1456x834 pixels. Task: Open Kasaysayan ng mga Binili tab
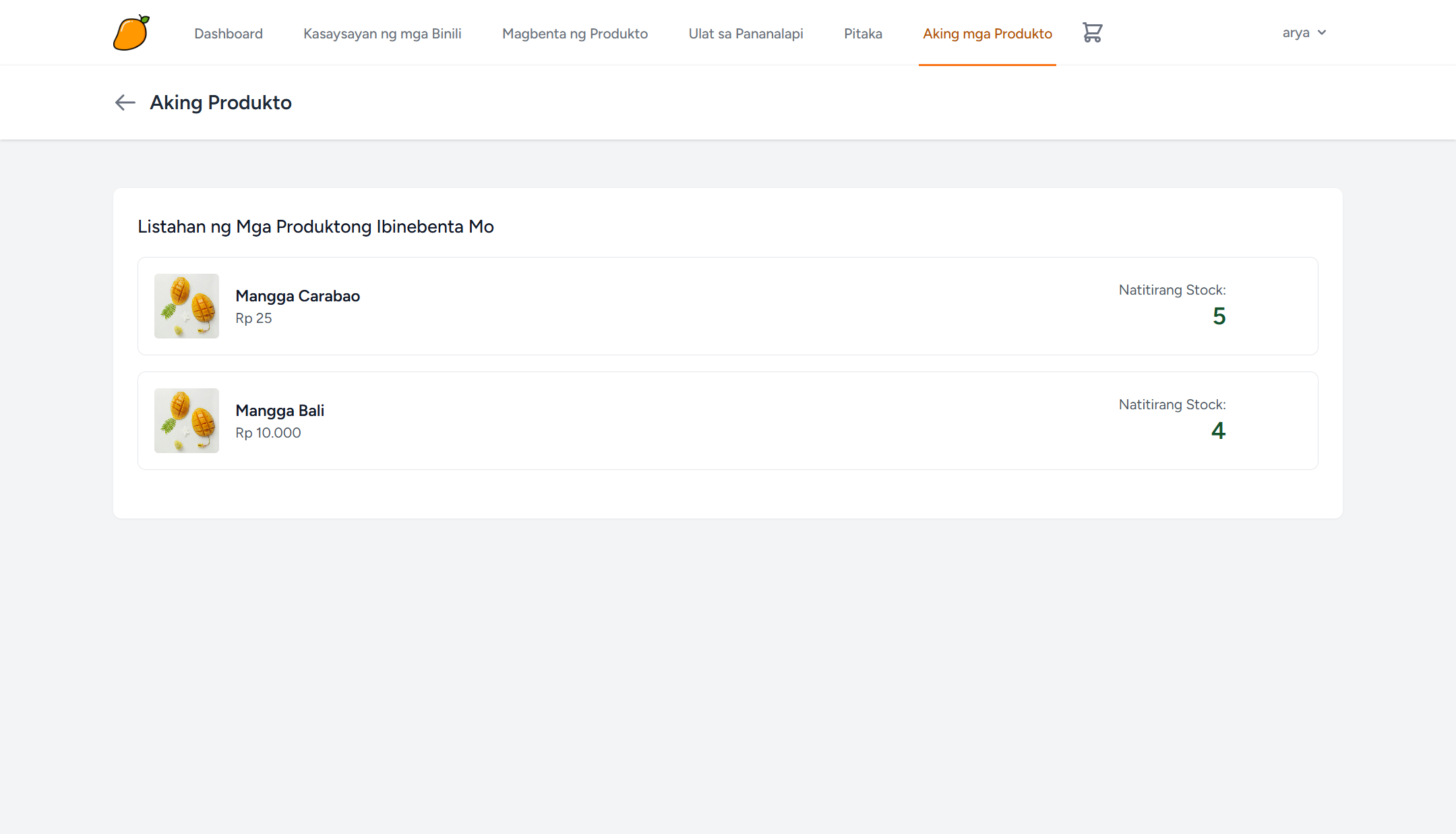pyautogui.click(x=382, y=34)
